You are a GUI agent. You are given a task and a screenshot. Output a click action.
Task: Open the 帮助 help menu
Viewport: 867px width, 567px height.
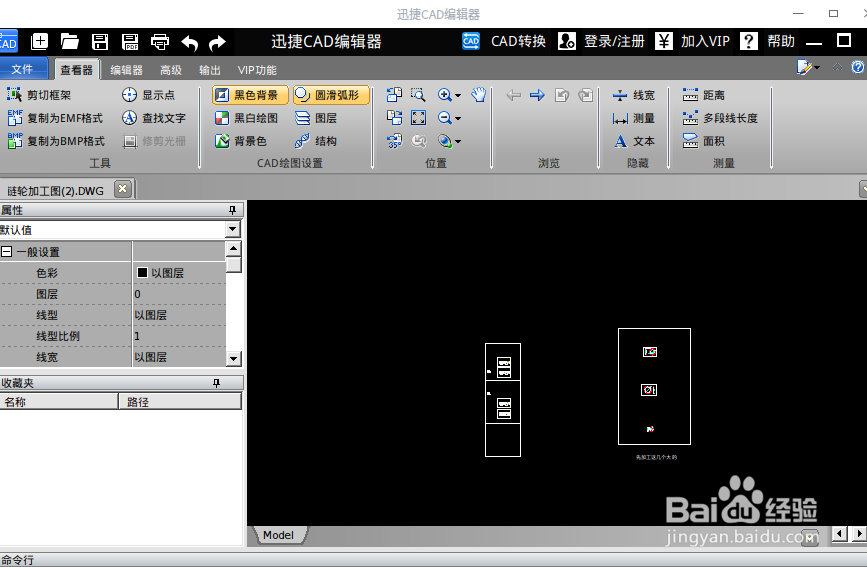tap(767, 41)
